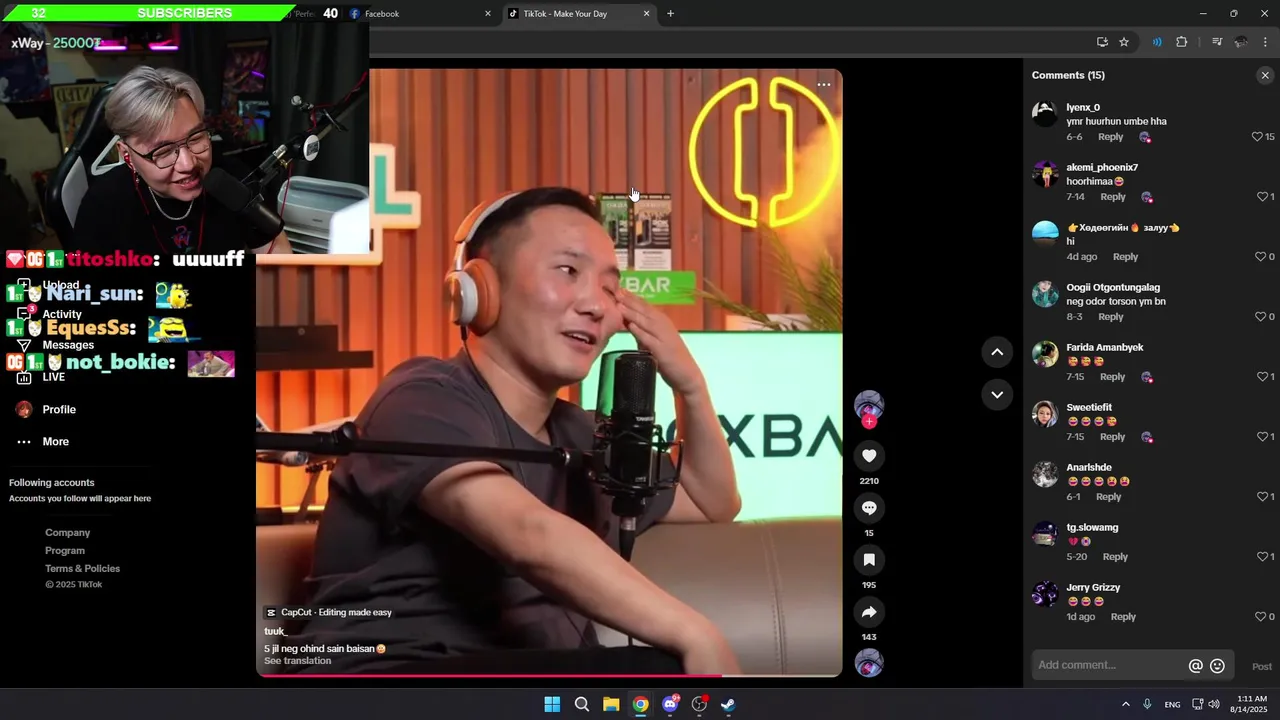Image resolution: width=1280 pixels, height=720 pixels.
Task: Insert mention with @ icon
Action: [1195, 666]
